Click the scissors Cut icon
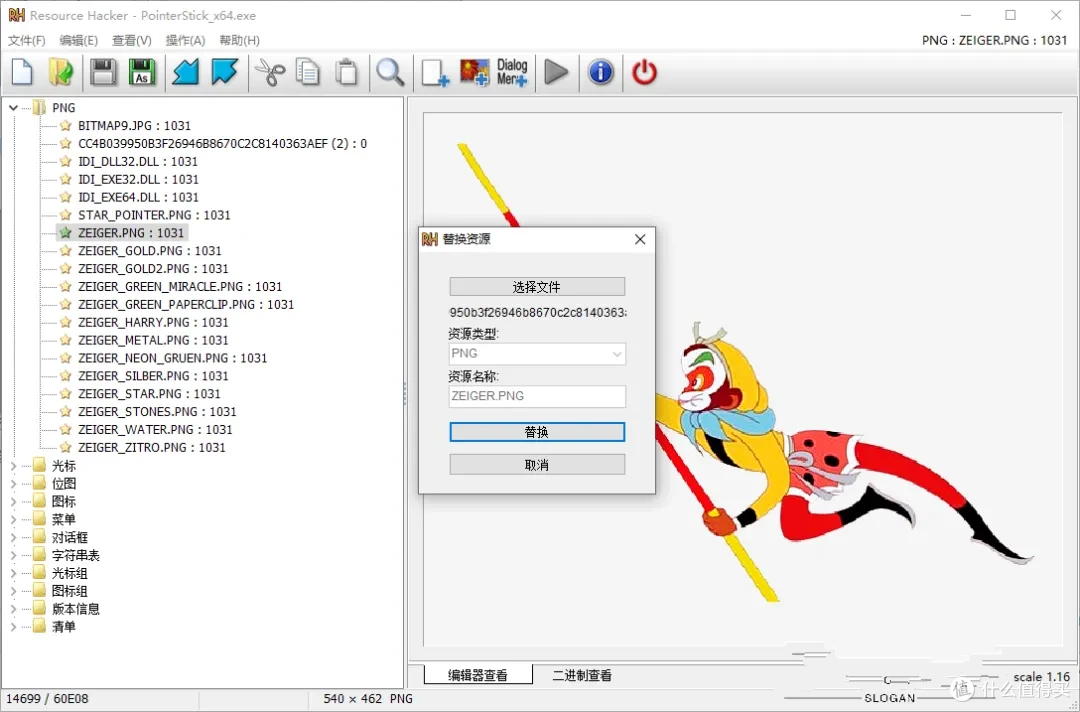Image resolution: width=1080 pixels, height=712 pixels. point(269,73)
